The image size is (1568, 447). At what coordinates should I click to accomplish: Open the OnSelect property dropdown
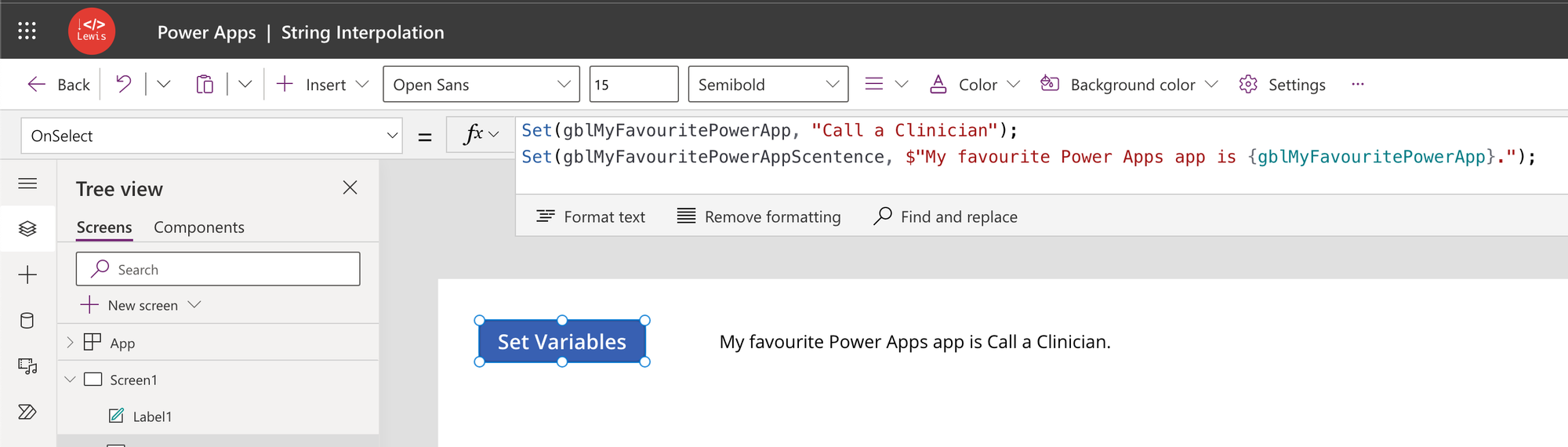pyautogui.click(x=212, y=136)
